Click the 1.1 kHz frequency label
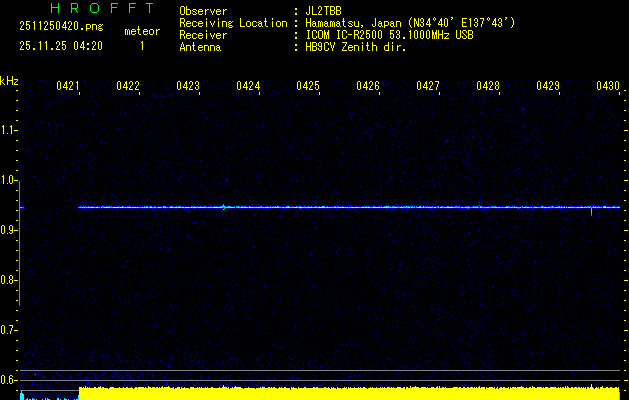 [9, 130]
